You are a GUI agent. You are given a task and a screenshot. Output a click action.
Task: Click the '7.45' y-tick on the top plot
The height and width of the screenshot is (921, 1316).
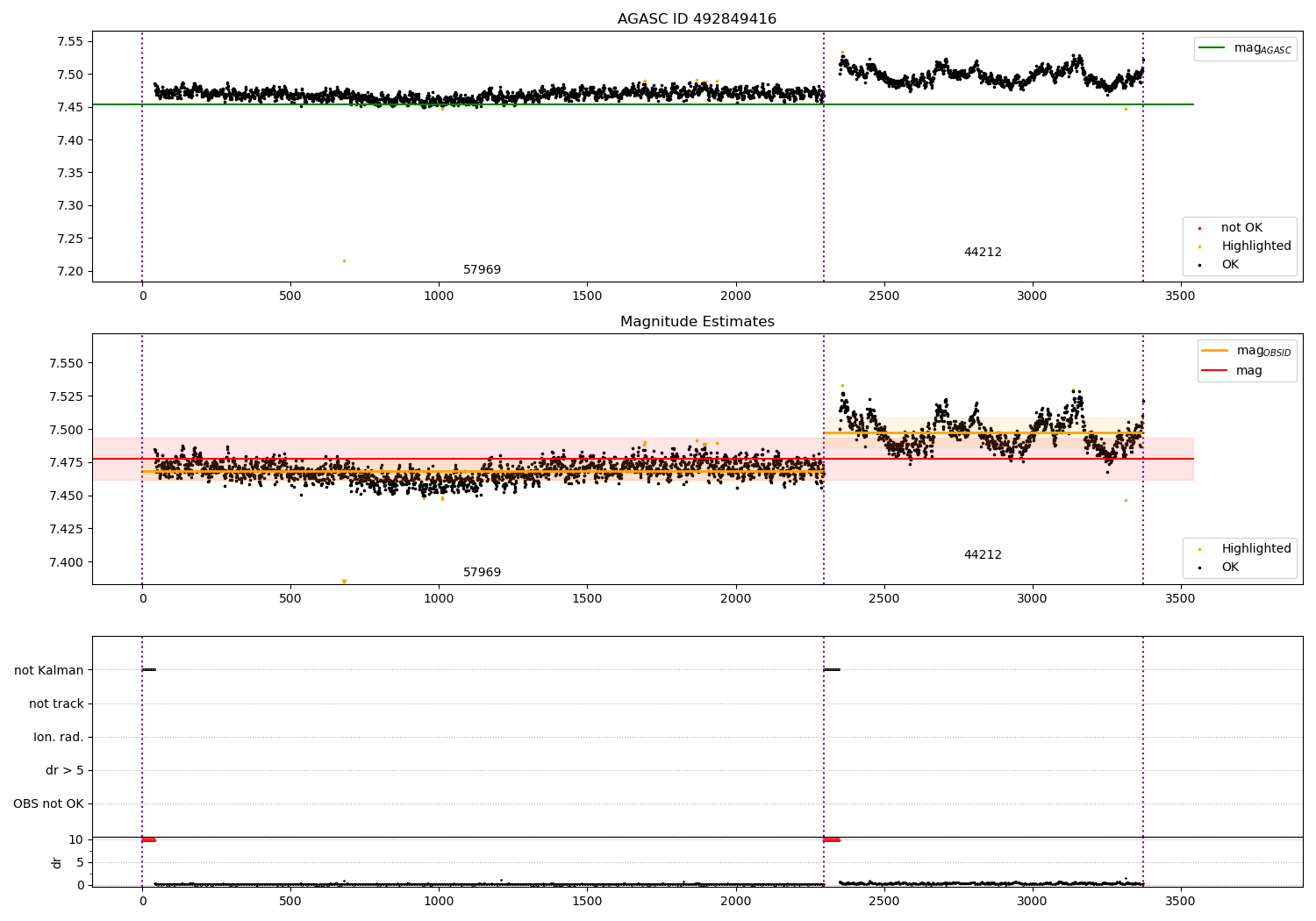[70, 108]
